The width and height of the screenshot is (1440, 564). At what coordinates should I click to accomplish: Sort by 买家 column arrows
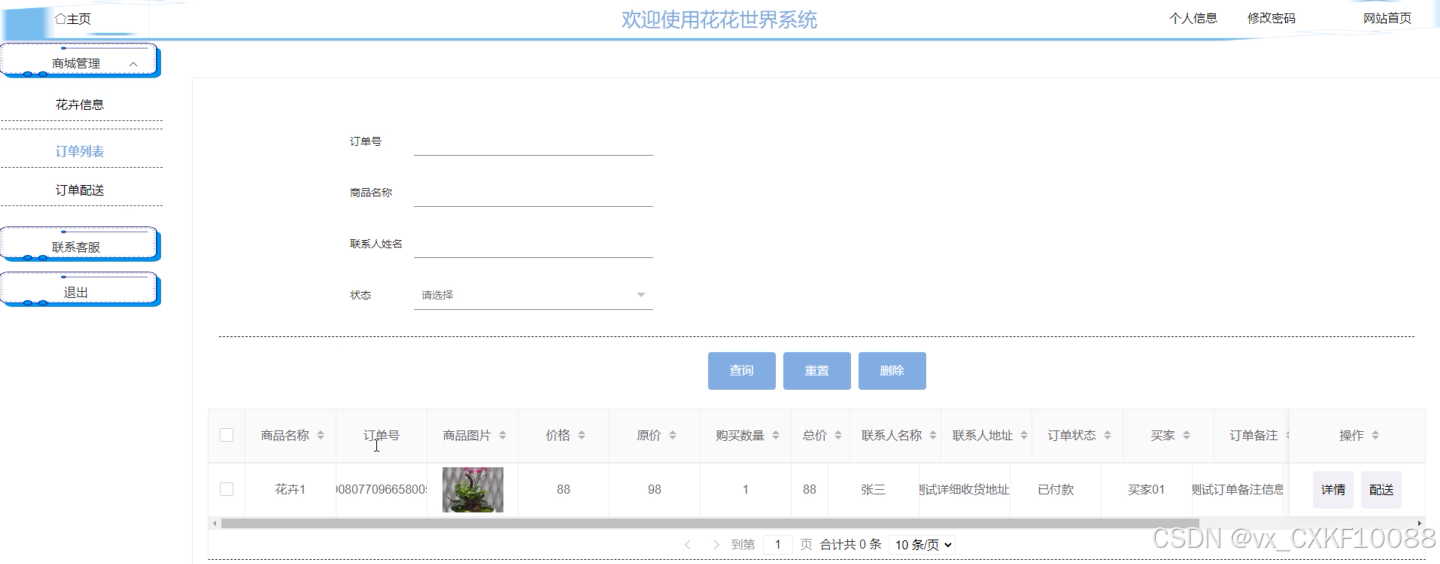tap(1186, 435)
